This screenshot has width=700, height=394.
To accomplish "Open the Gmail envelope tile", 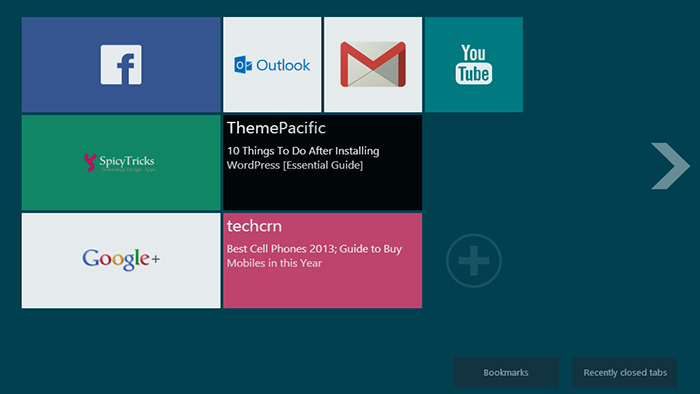I will click(373, 65).
